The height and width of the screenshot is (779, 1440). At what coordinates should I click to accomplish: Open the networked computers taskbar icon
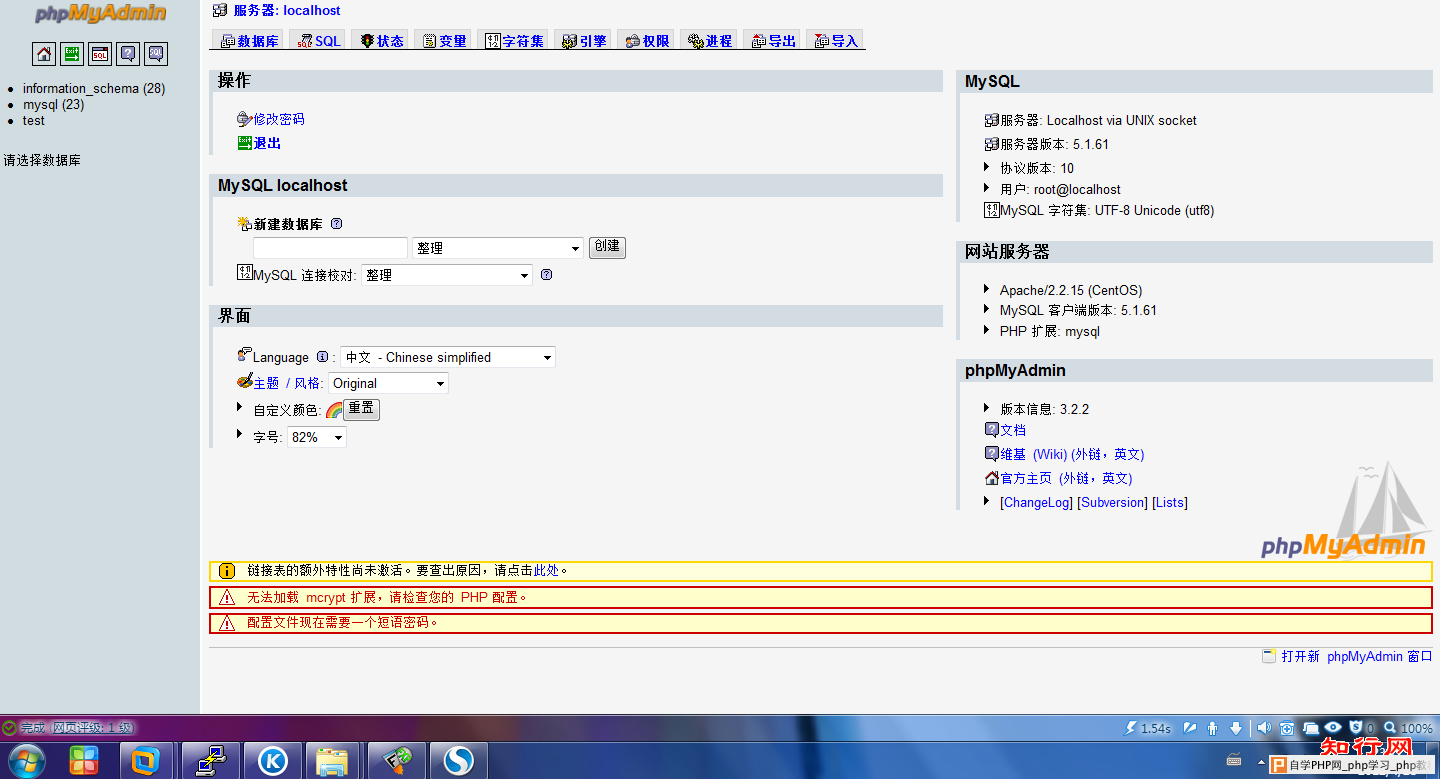[x=210, y=762]
